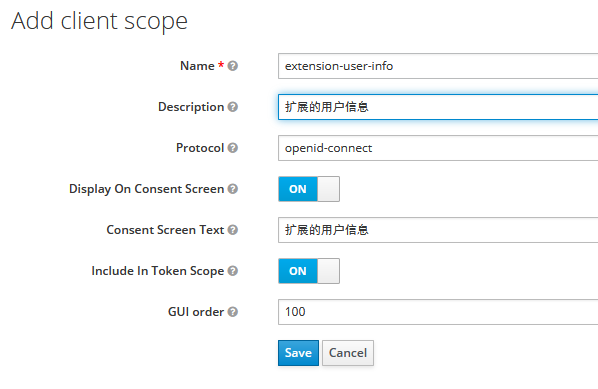Toggle Display On Consent Screen switch off

coord(309,189)
